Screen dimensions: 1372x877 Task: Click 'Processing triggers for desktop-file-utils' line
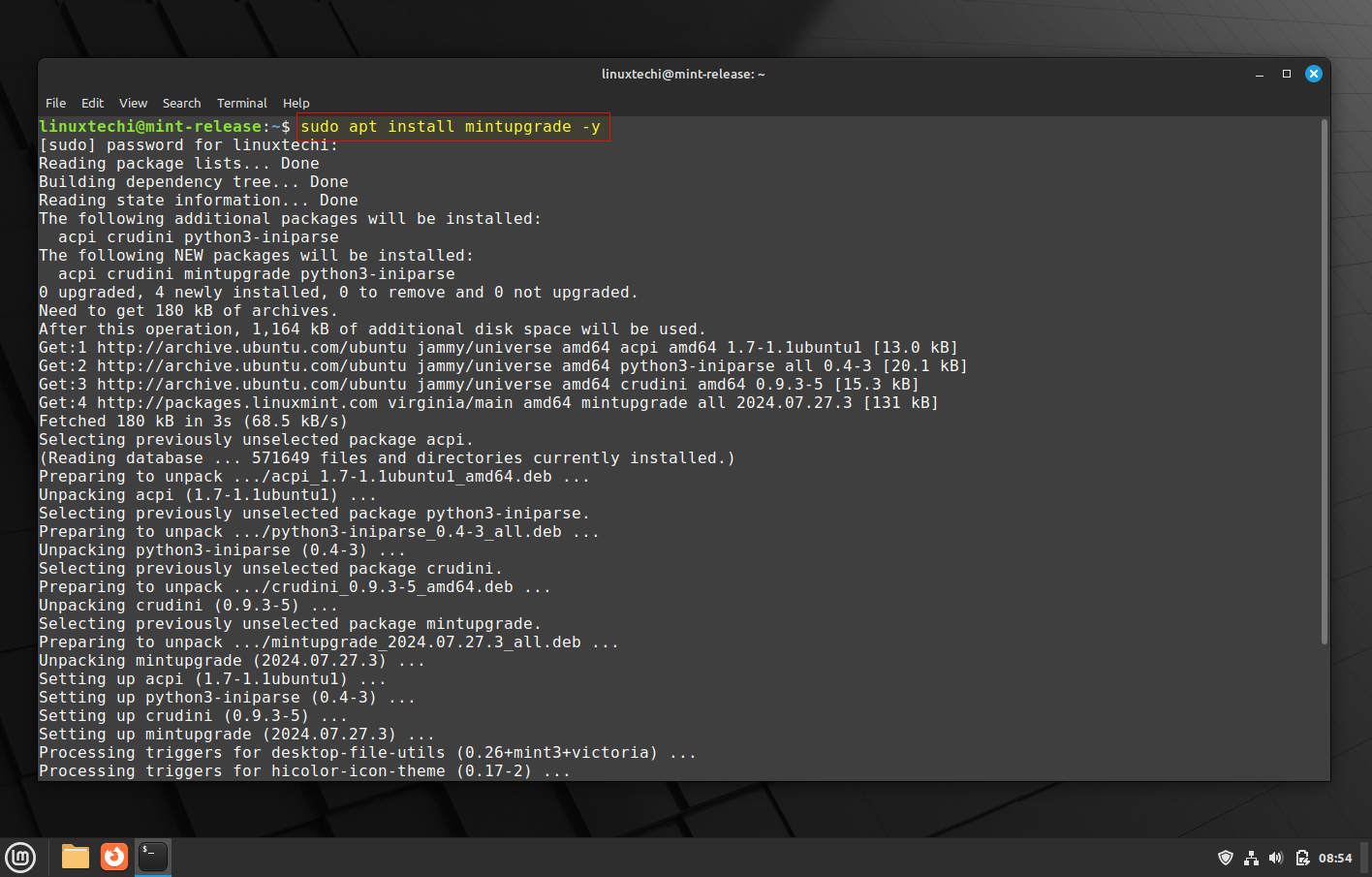pos(368,753)
